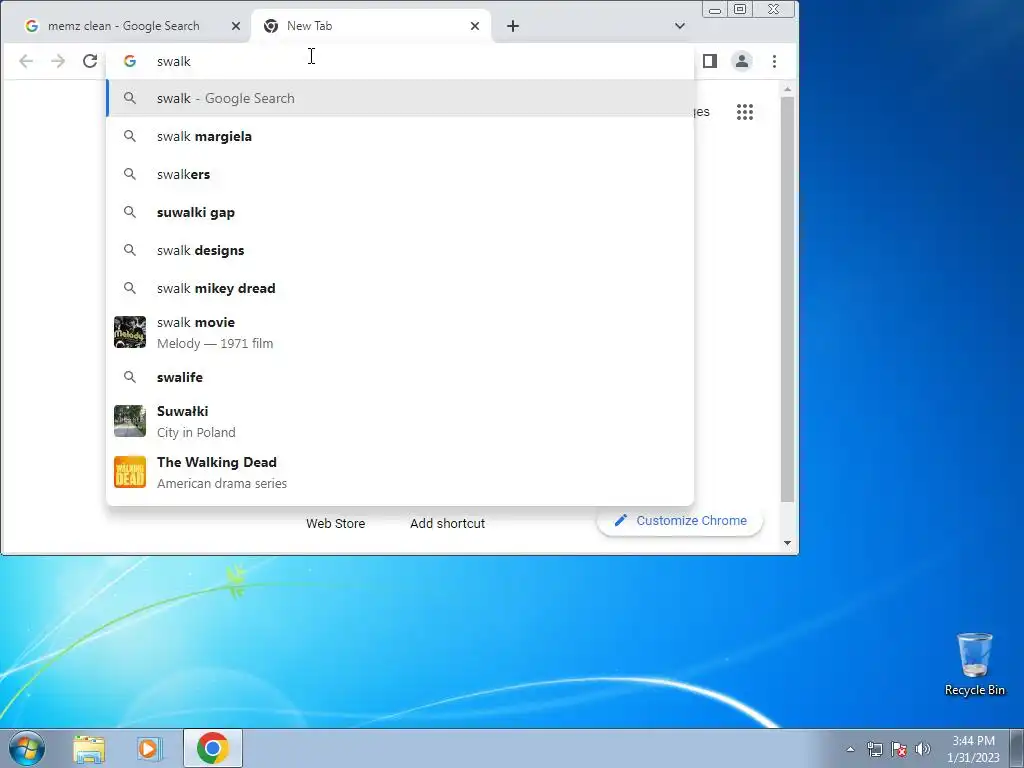This screenshot has height=768, width=1024.
Task: Close the New Tab tab
Action: click(475, 25)
